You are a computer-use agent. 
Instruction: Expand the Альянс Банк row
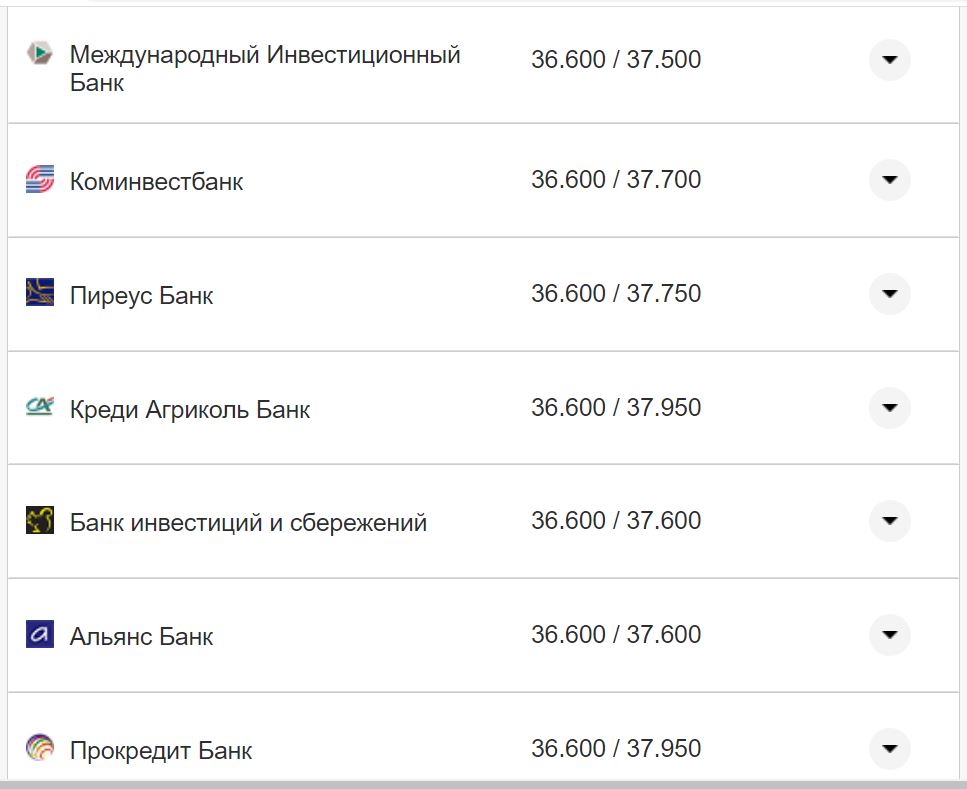click(x=889, y=634)
